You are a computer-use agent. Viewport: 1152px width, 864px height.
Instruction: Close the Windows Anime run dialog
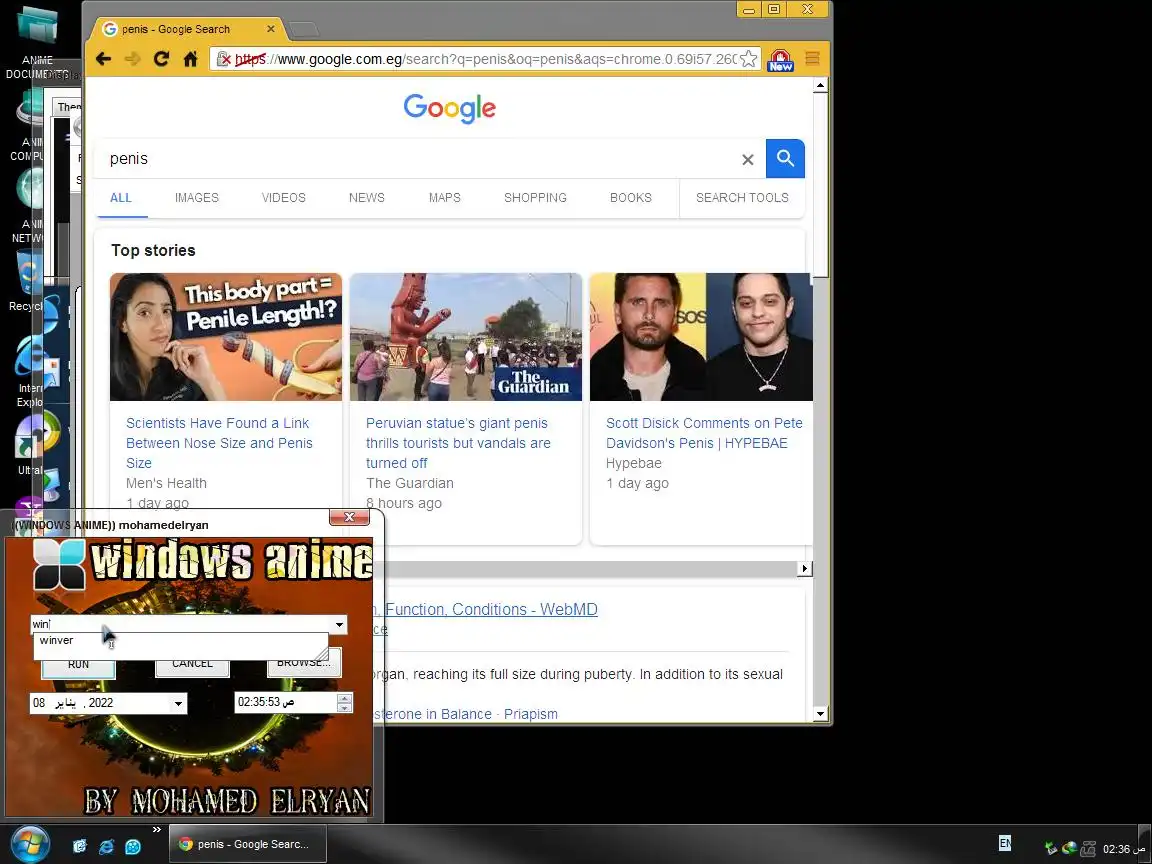[x=349, y=517]
